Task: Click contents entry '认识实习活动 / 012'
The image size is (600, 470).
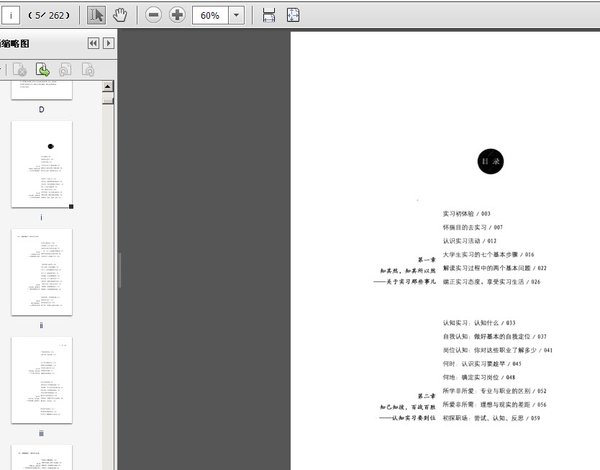Action: [x=470, y=241]
